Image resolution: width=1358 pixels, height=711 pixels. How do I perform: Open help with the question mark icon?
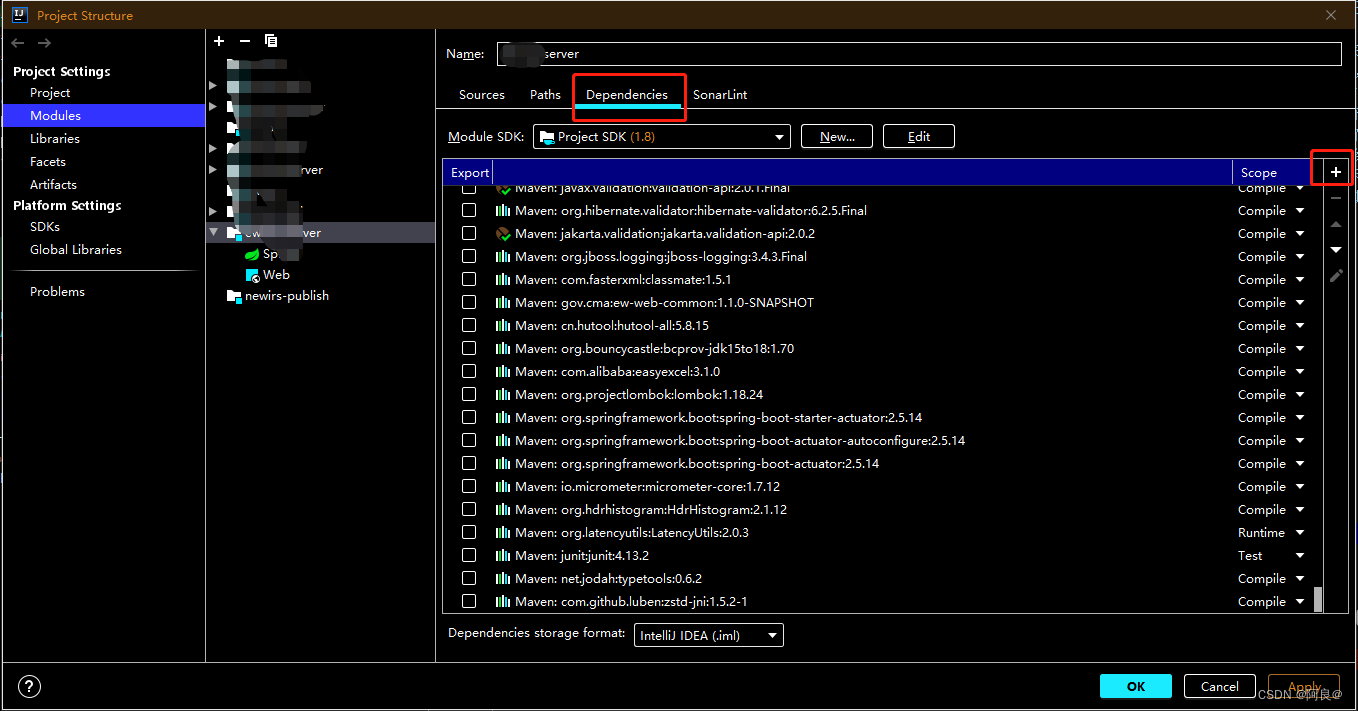point(30,687)
